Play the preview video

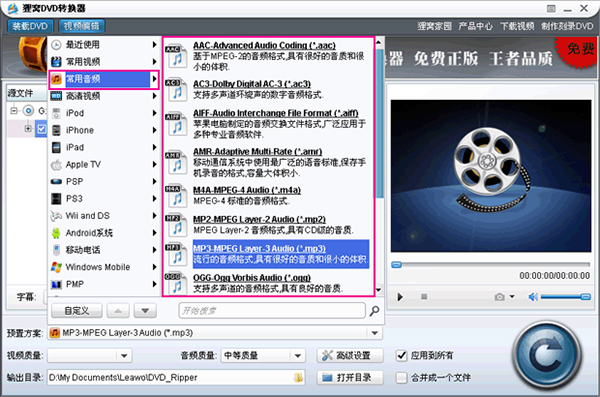pyautogui.click(x=400, y=297)
